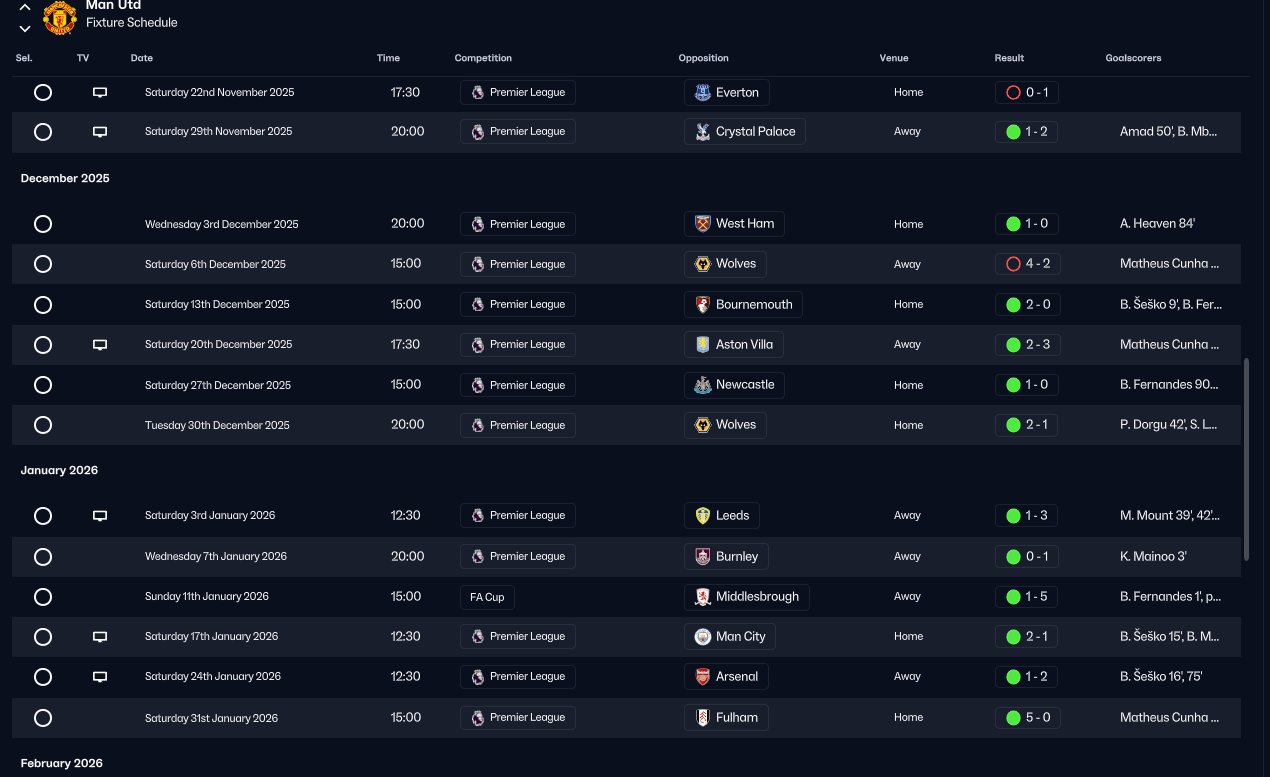Open the Arsenal club badge
Screen dimensions: 1270x777
(x=702, y=677)
